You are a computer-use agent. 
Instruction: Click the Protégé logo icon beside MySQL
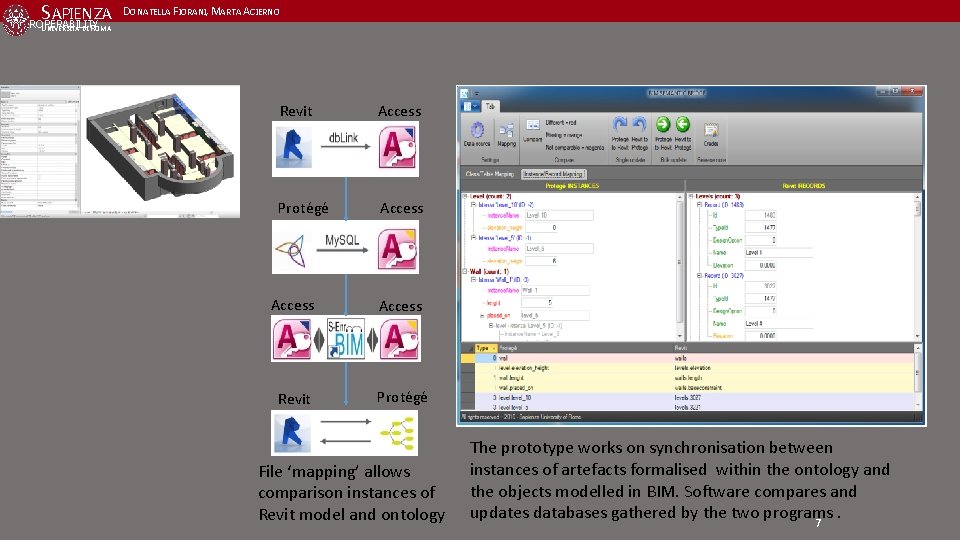291,250
